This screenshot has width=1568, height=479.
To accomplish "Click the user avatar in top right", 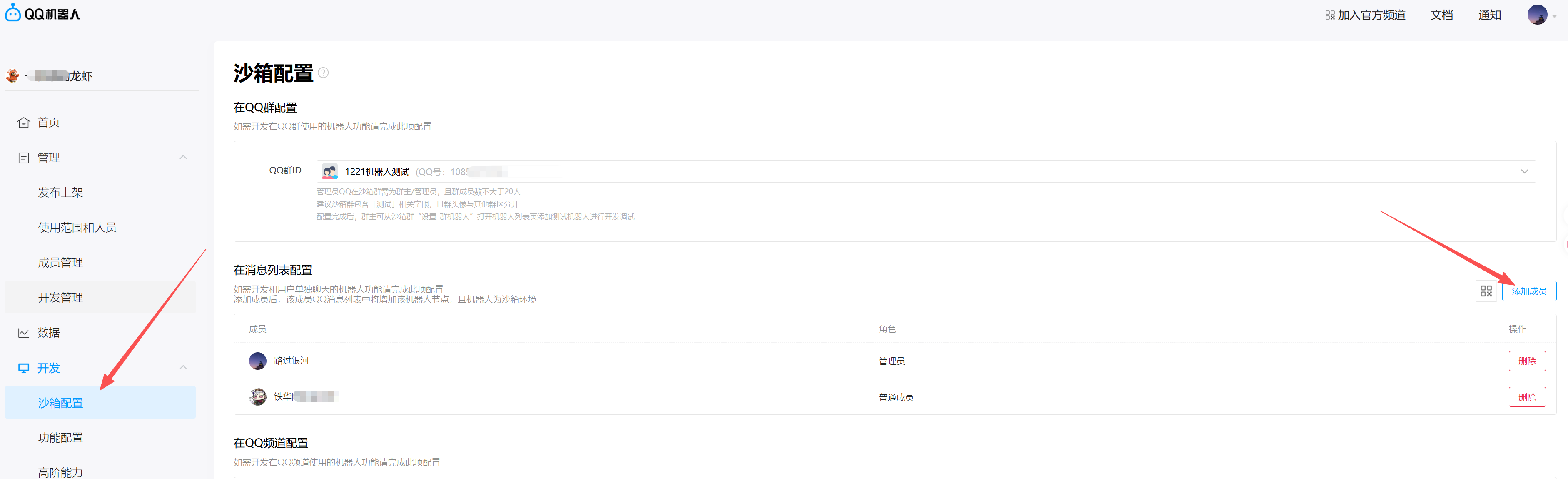I will pyautogui.click(x=1537, y=15).
